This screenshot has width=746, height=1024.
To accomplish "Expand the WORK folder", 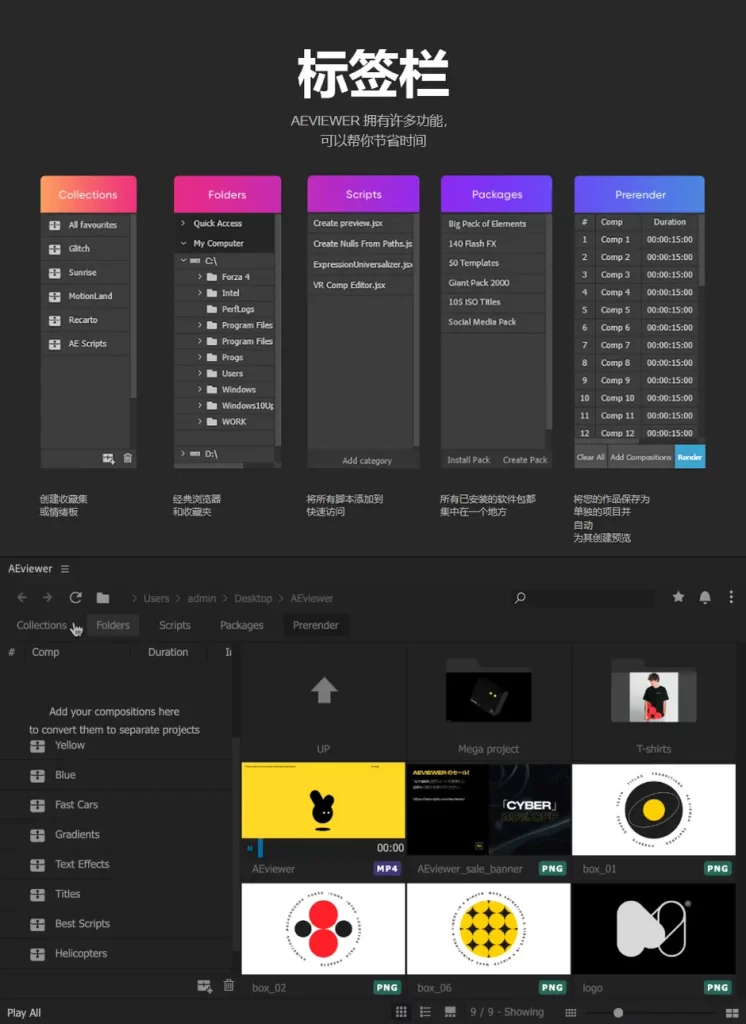I will [199, 421].
